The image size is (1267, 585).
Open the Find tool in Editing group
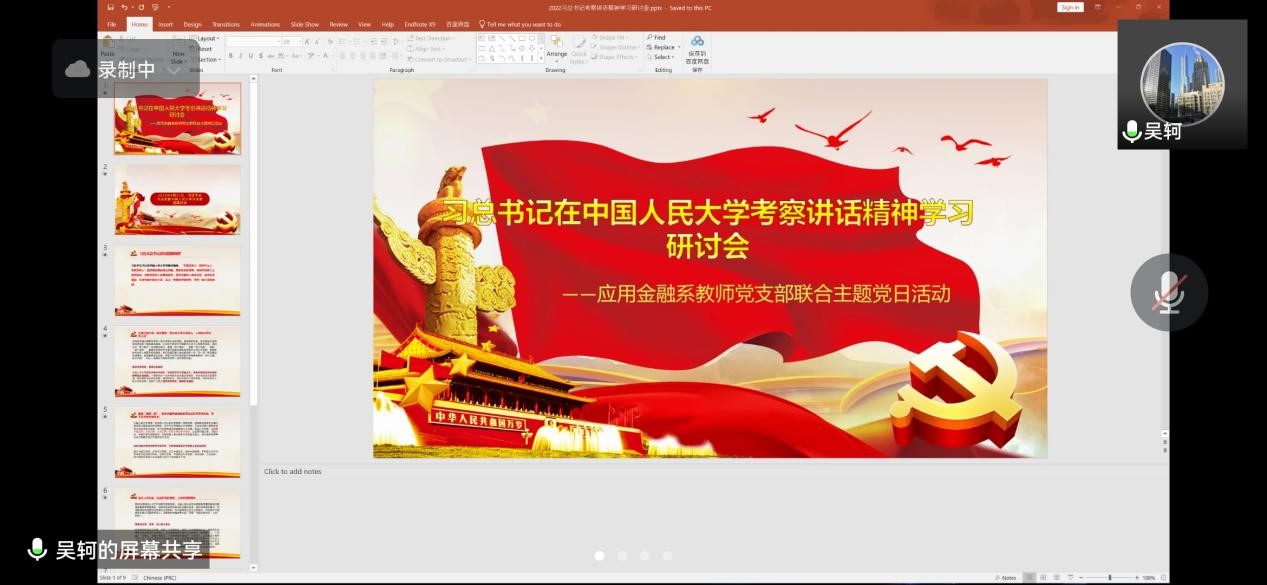[657, 37]
